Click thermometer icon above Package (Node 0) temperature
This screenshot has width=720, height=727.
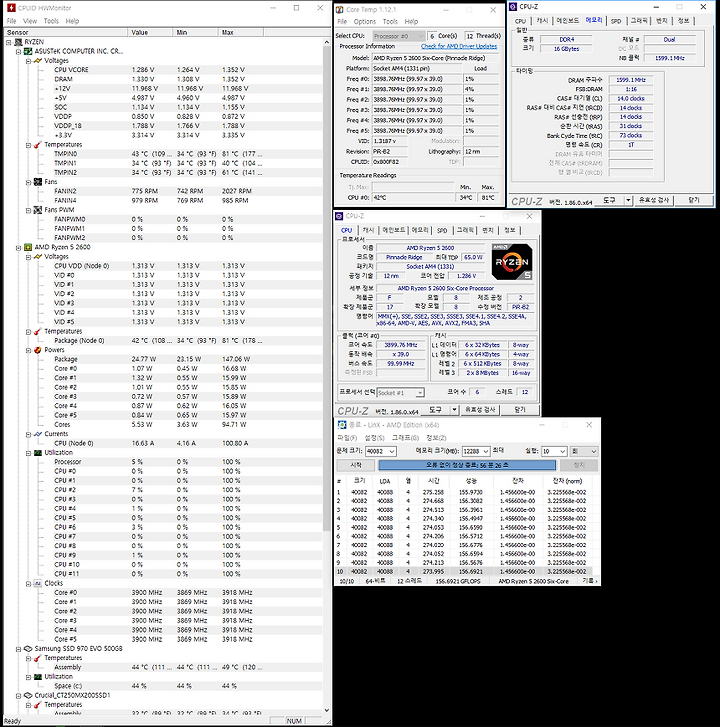pos(38,331)
